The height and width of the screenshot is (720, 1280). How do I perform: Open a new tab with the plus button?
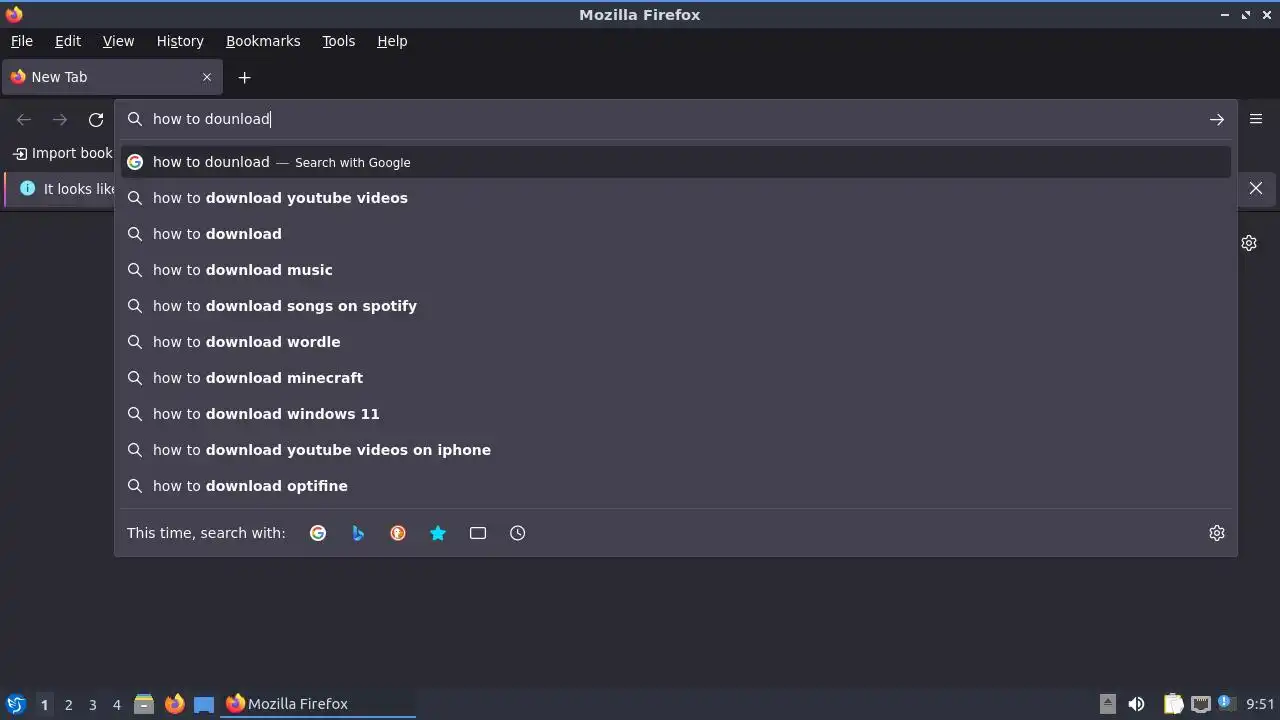coord(244,77)
